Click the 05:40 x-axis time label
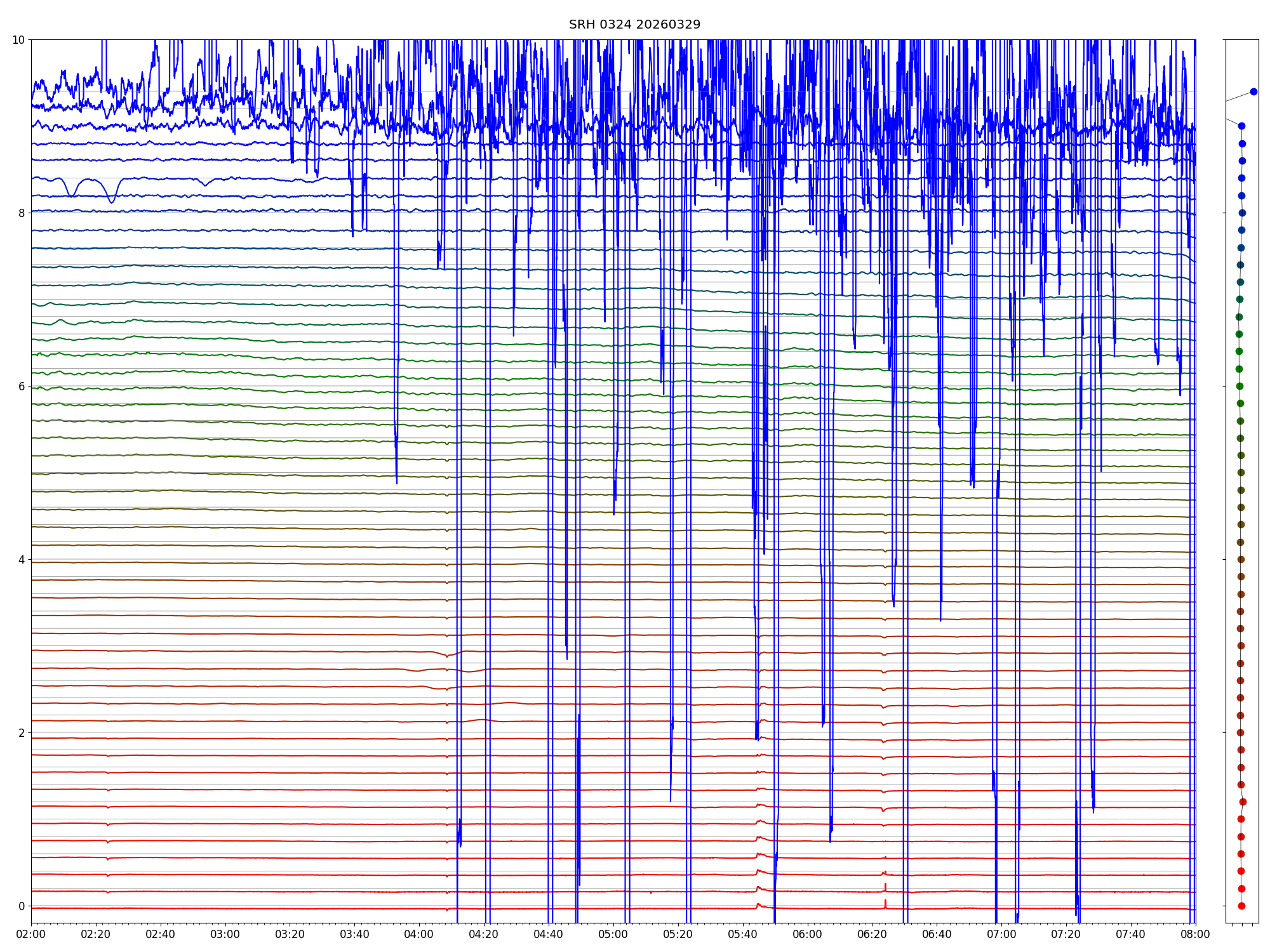 click(742, 934)
